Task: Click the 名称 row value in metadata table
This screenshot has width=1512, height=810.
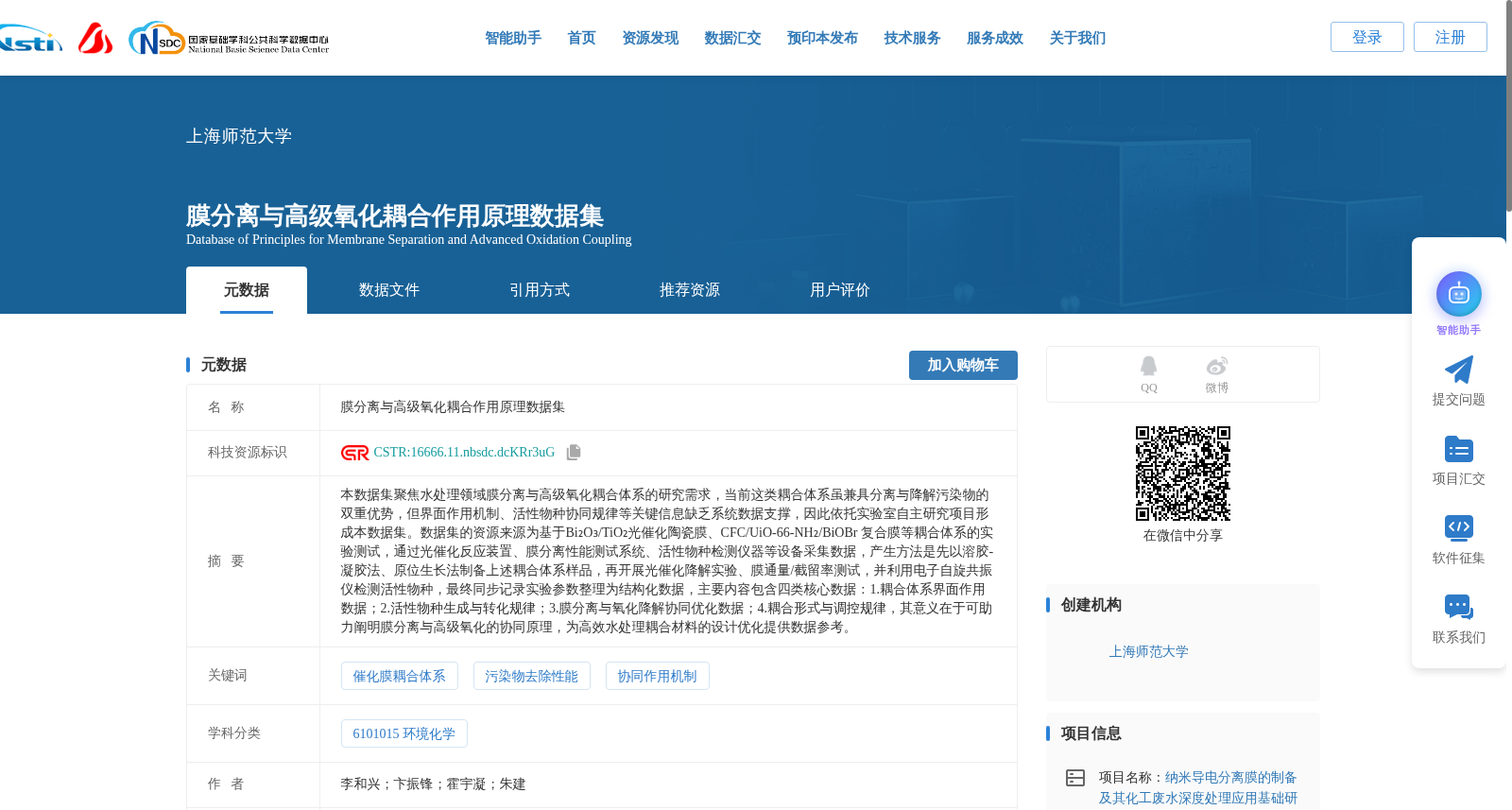Action: click(453, 407)
